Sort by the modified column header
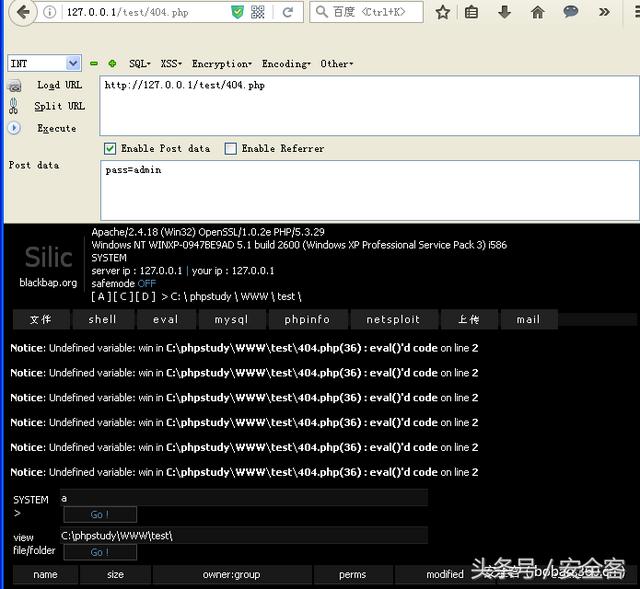This screenshot has height=589, width=640. tap(445, 574)
